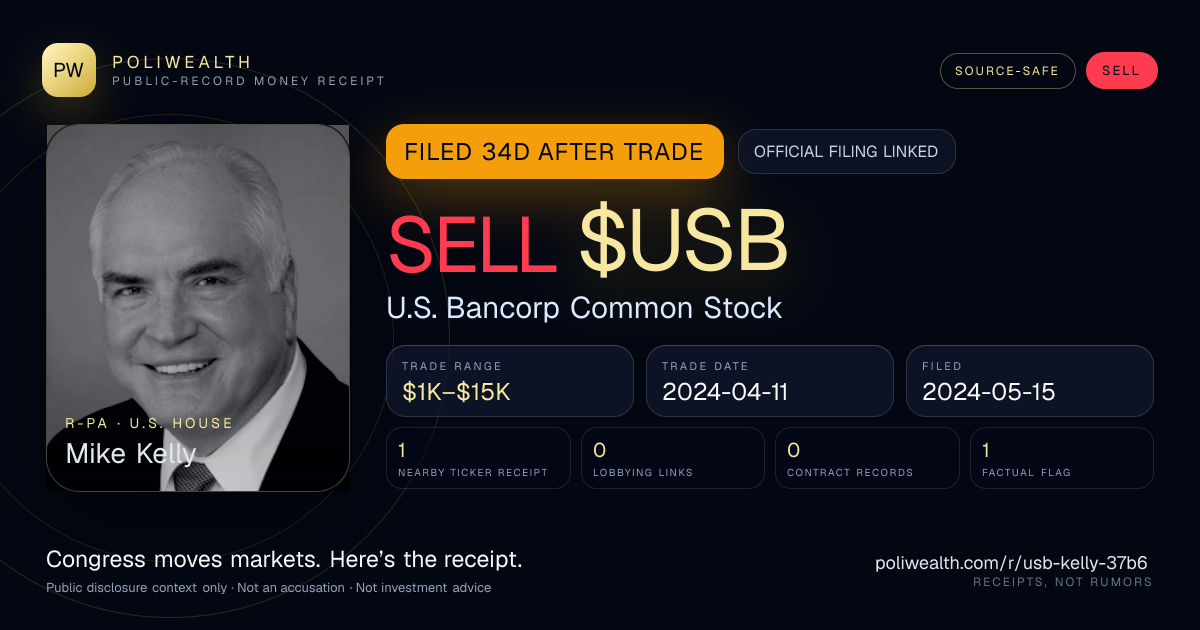Select the Filed 2024-05-15 card
This screenshot has width=1200, height=630.
[1030, 381]
